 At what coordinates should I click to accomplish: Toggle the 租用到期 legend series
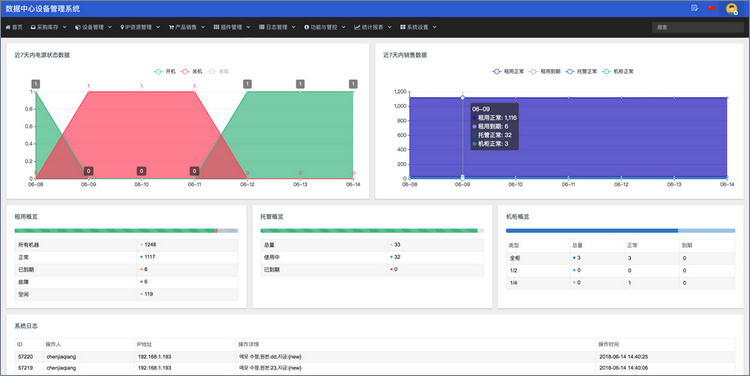545,71
